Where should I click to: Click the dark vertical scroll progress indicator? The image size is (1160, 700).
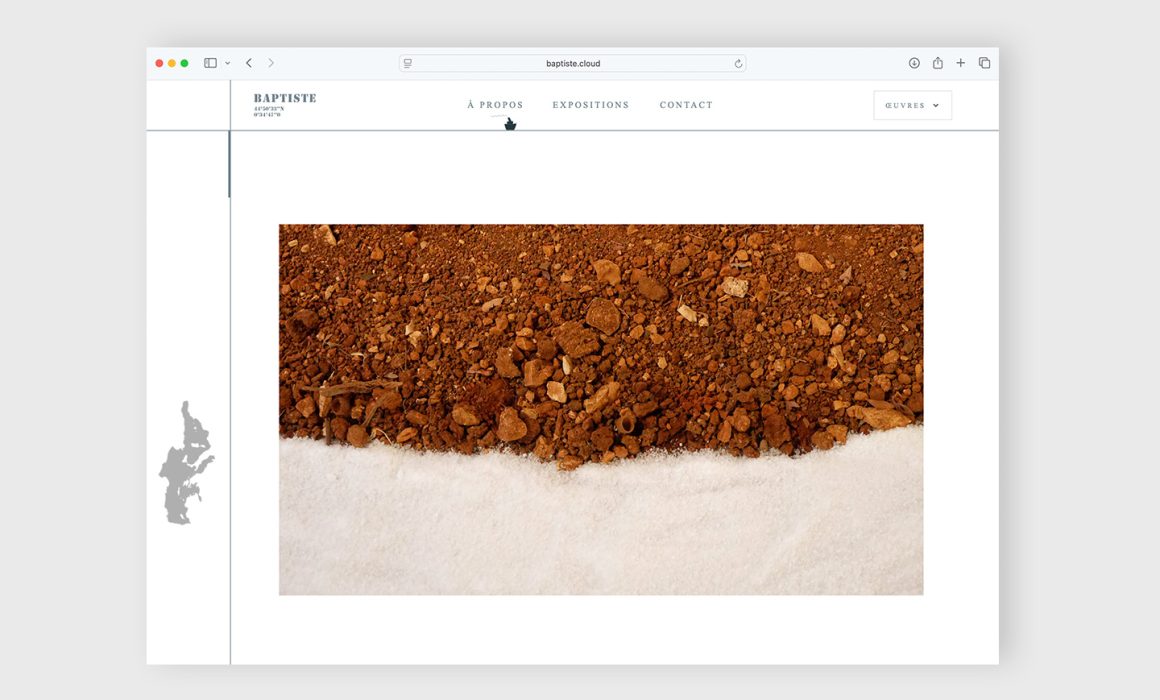click(229, 165)
